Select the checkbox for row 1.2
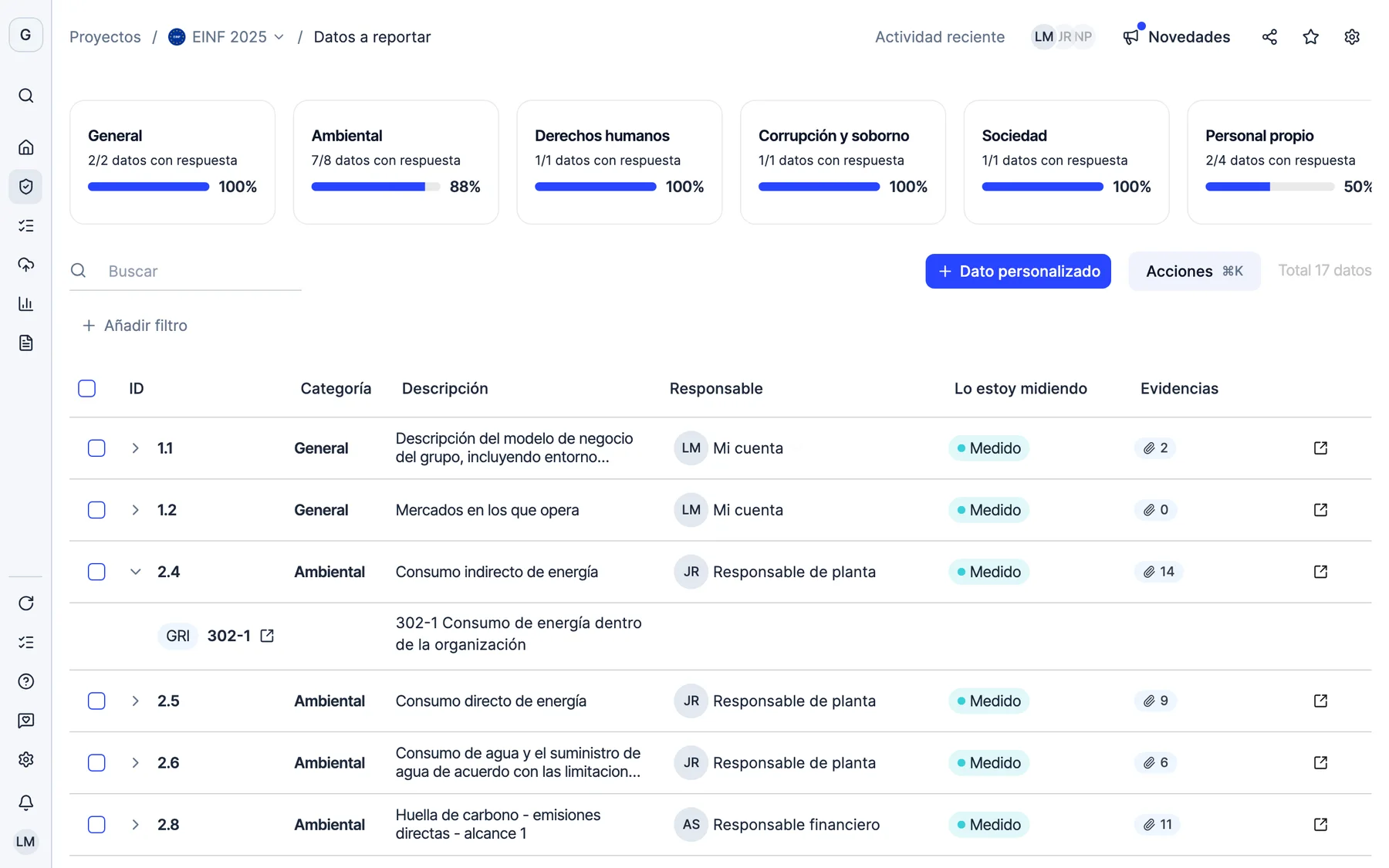Screen dimensions: 1389x868 tap(96, 510)
